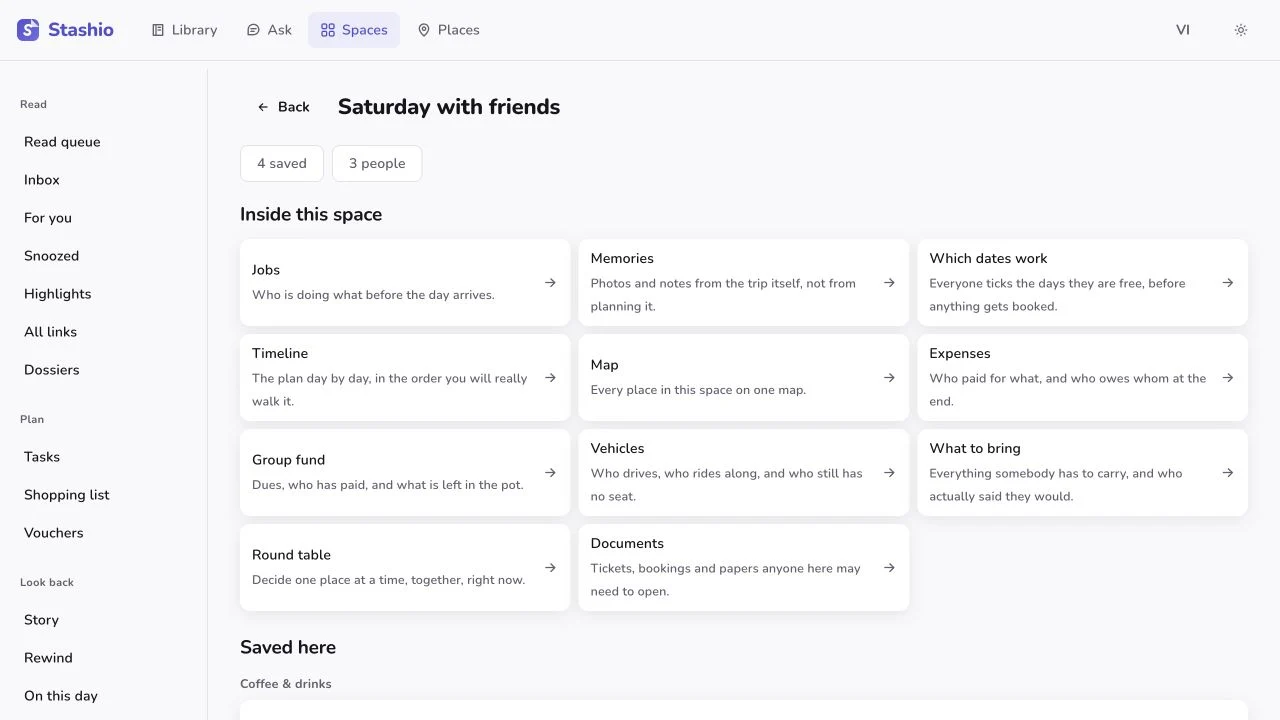Click the arrow on Which dates work card

coord(1228,283)
